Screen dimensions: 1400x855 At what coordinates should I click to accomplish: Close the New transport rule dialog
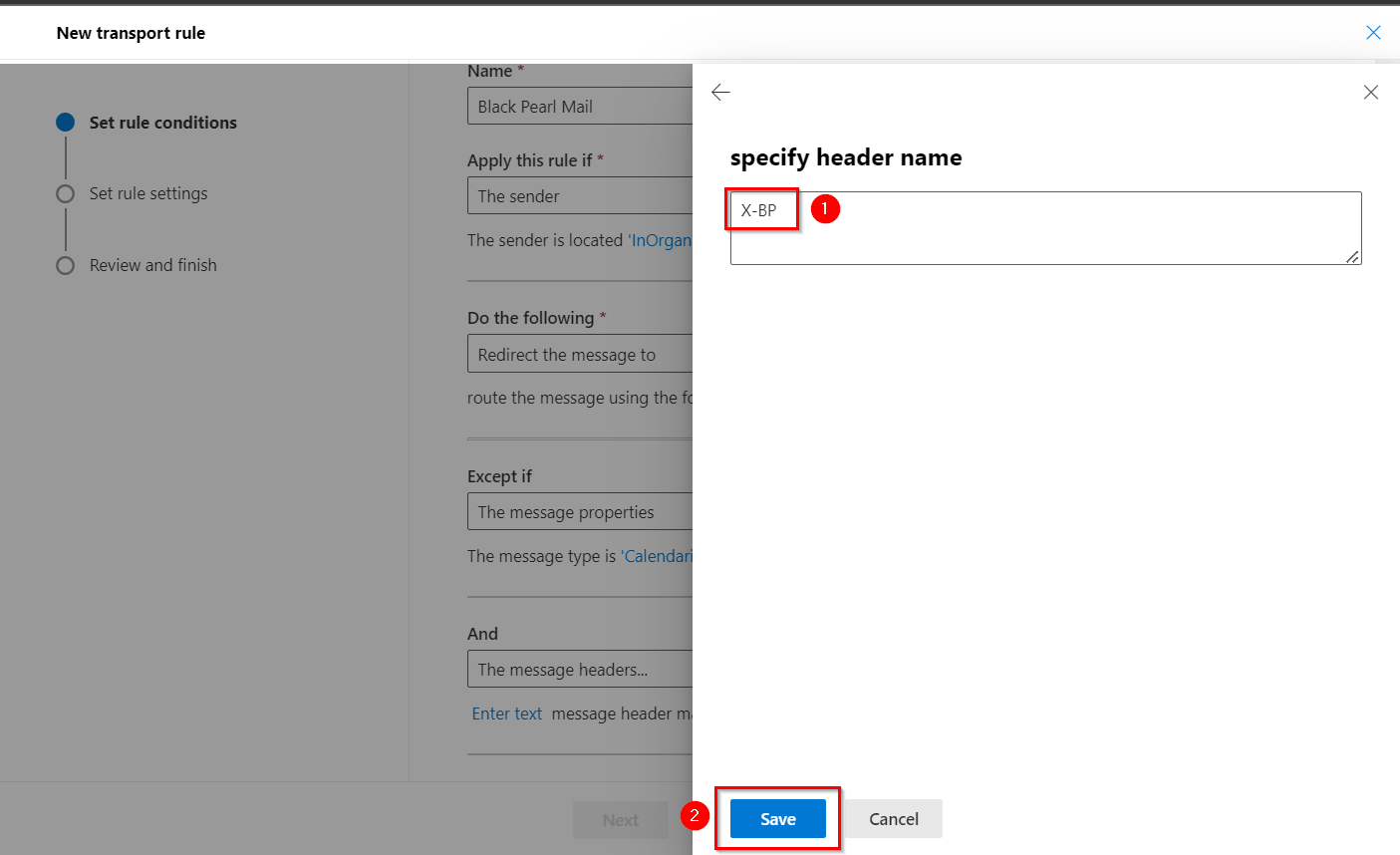(1372, 33)
